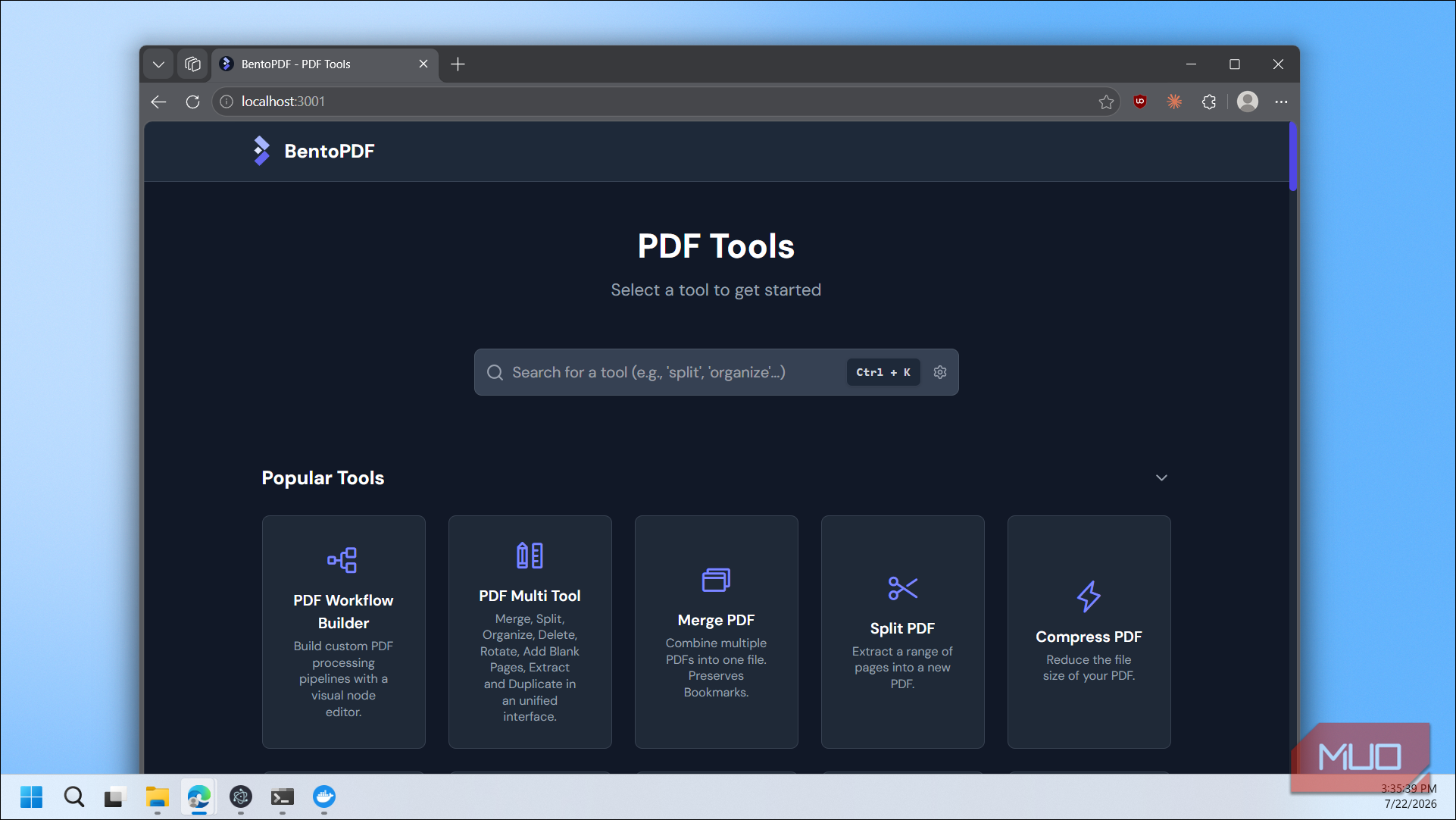
Task: Open the BentoPDF home text link
Action: click(330, 151)
